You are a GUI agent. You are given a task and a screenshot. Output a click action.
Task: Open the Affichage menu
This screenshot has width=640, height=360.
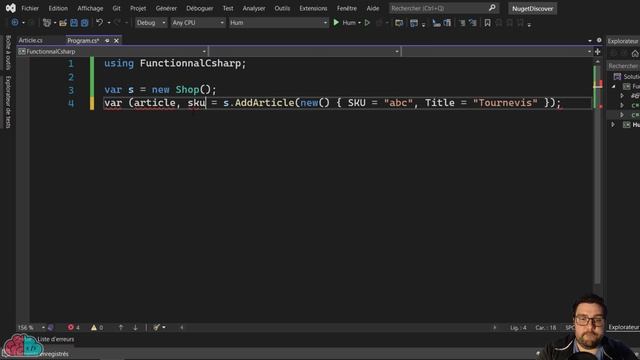click(x=90, y=8)
